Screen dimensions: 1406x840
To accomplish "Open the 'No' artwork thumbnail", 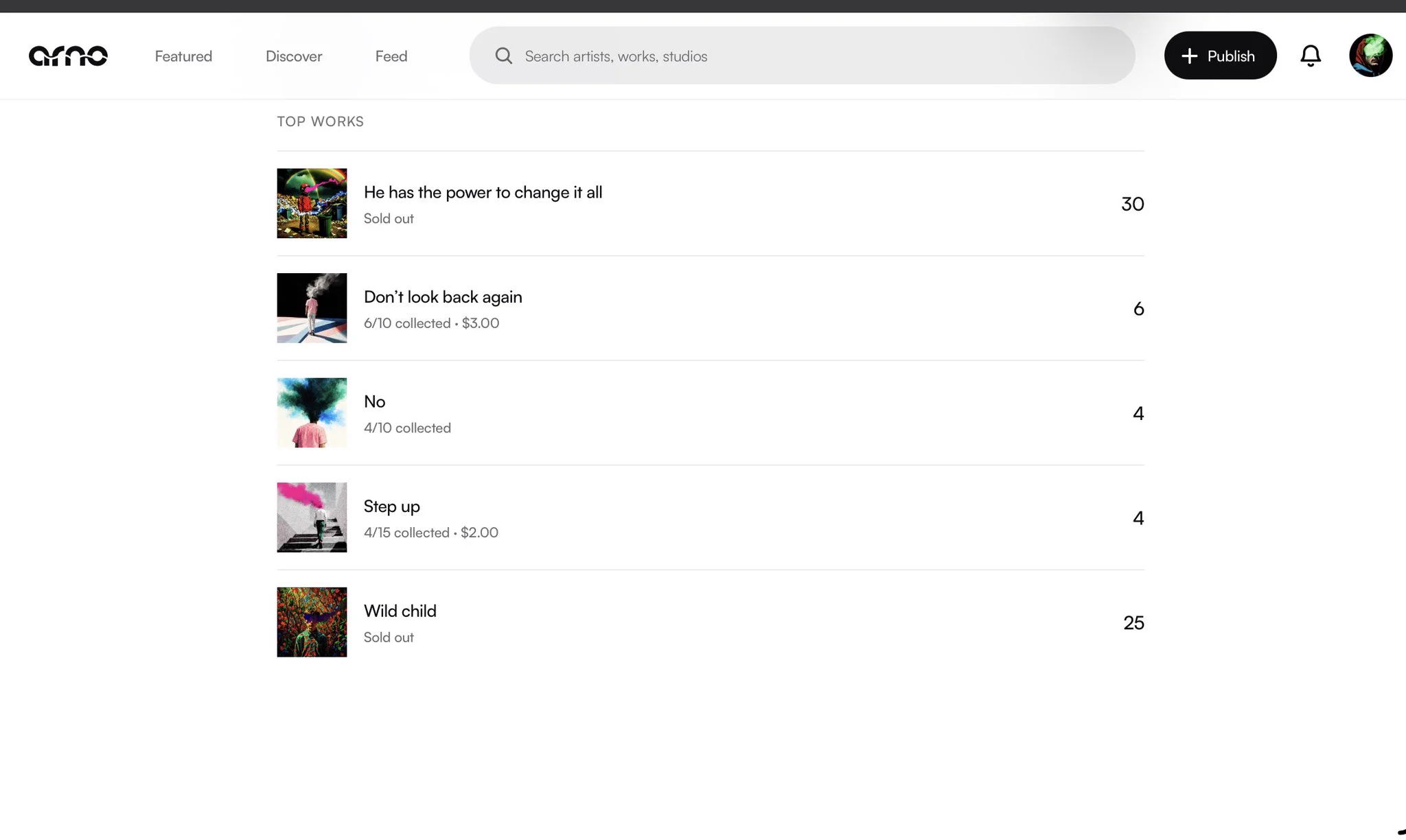I will [312, 413].
